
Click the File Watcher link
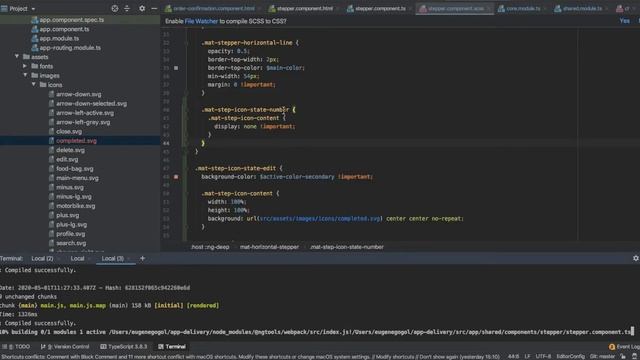201,21
